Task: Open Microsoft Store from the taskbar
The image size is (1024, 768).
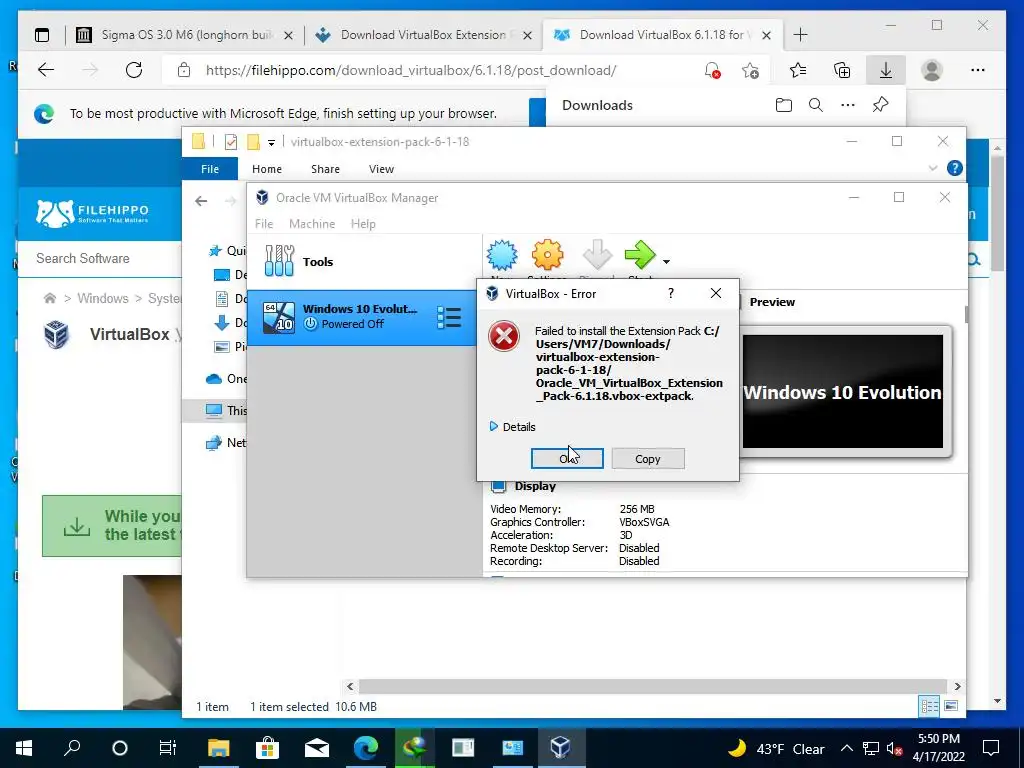Action: [267, 748]
